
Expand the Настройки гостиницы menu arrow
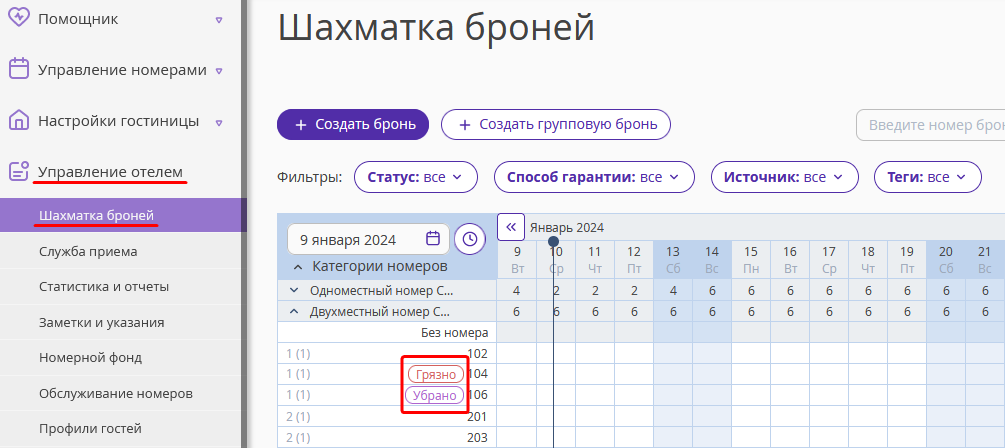click(219, 122)
